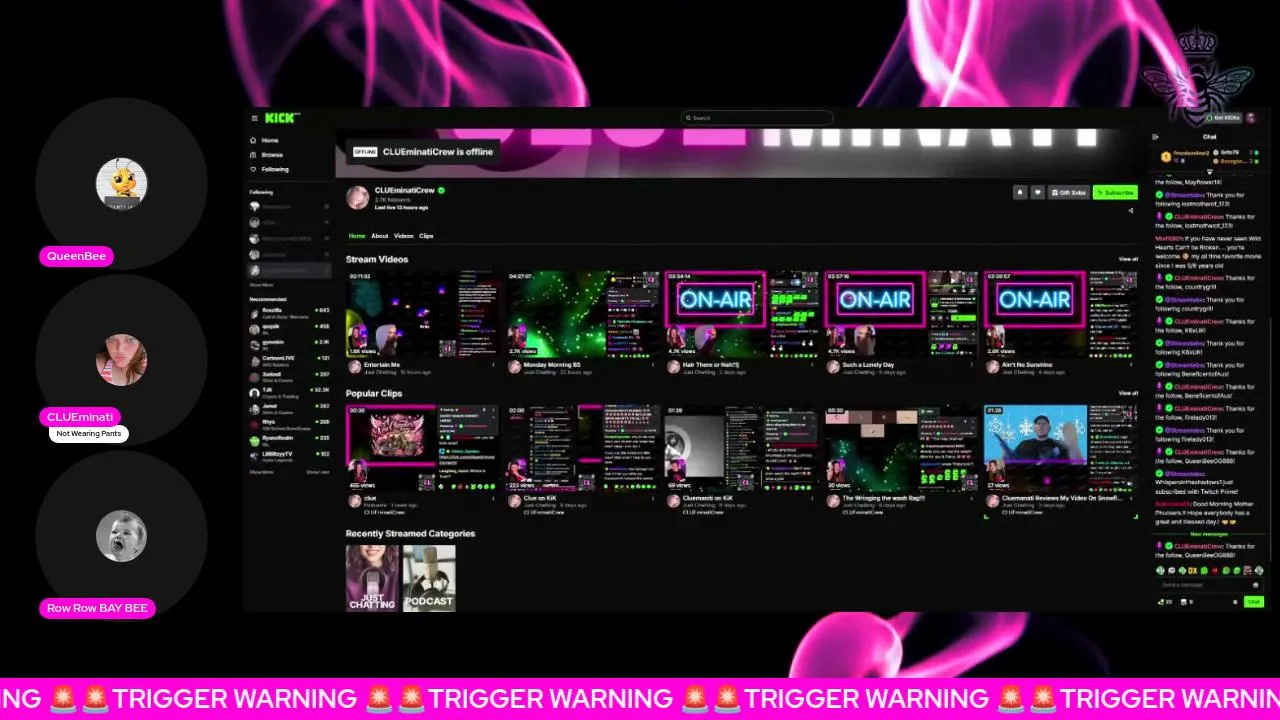Open Such a Lonely Day video thumbnail
Screen dimensions: 1280x720
[x=902, y=313]
